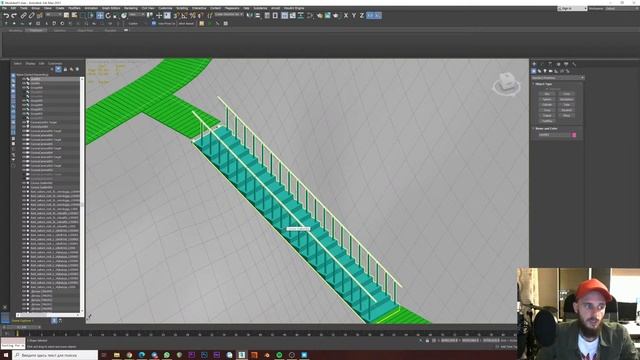Open the reference coordinate system dropdown
640x360 pixels.
137,14
